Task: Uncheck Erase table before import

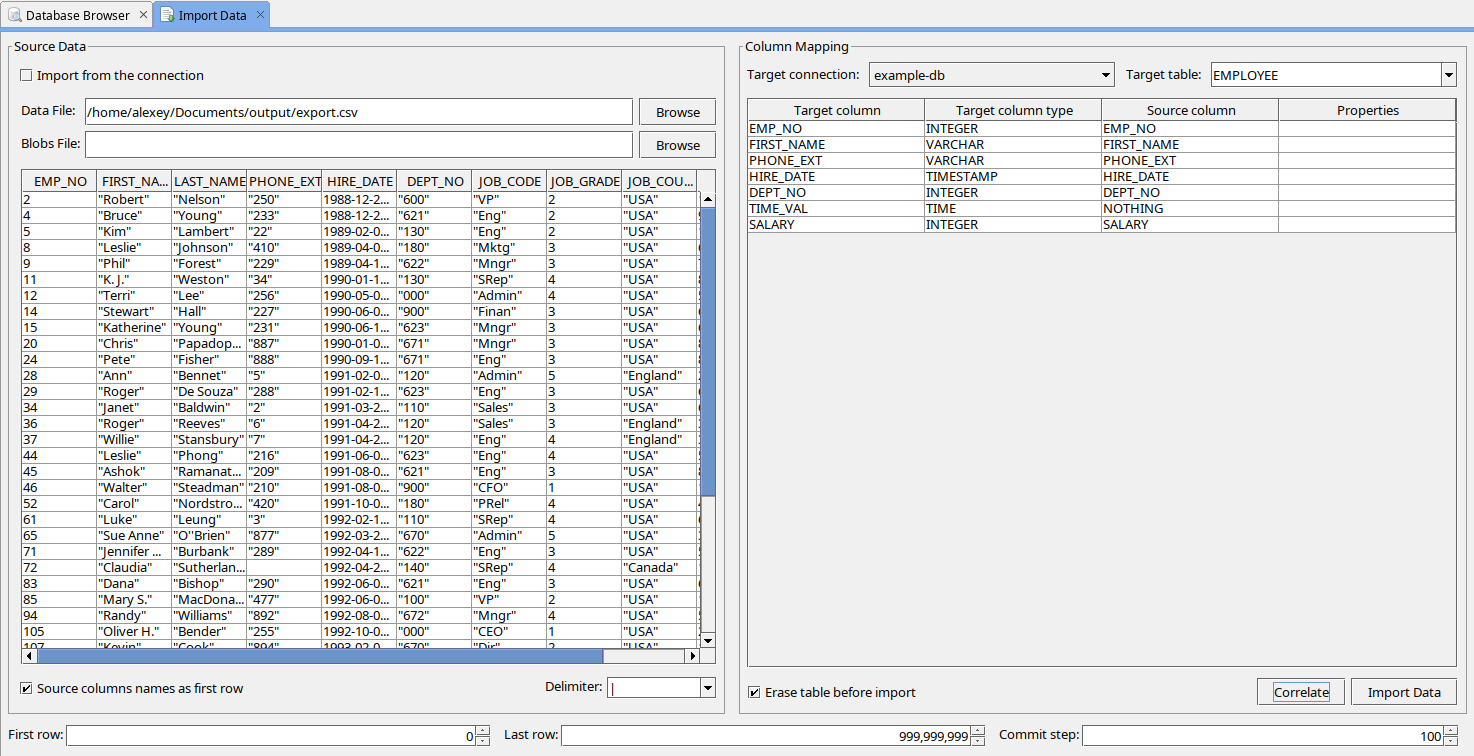Action: [x=755, y=693]
